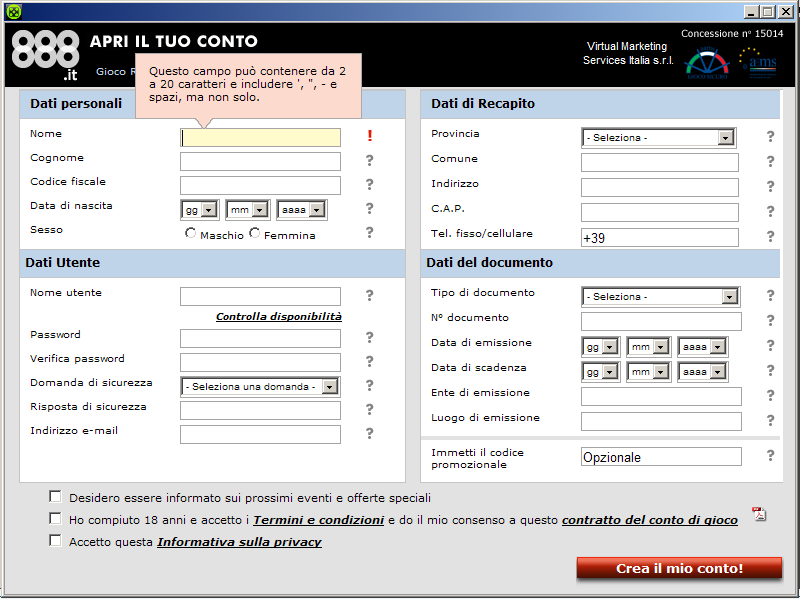Focus the Cognome text field

pyautogui.click(x=260, y=161)
